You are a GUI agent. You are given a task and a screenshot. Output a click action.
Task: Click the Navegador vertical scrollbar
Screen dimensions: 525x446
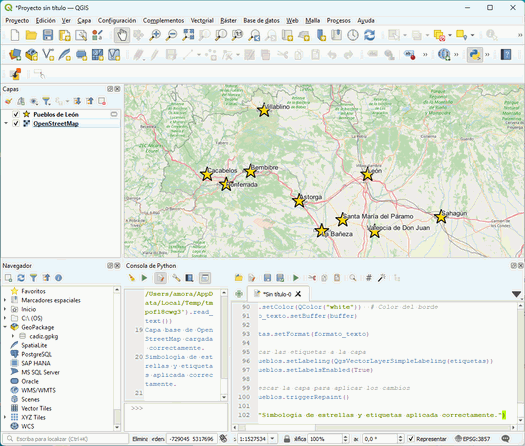tap(117, 358)
